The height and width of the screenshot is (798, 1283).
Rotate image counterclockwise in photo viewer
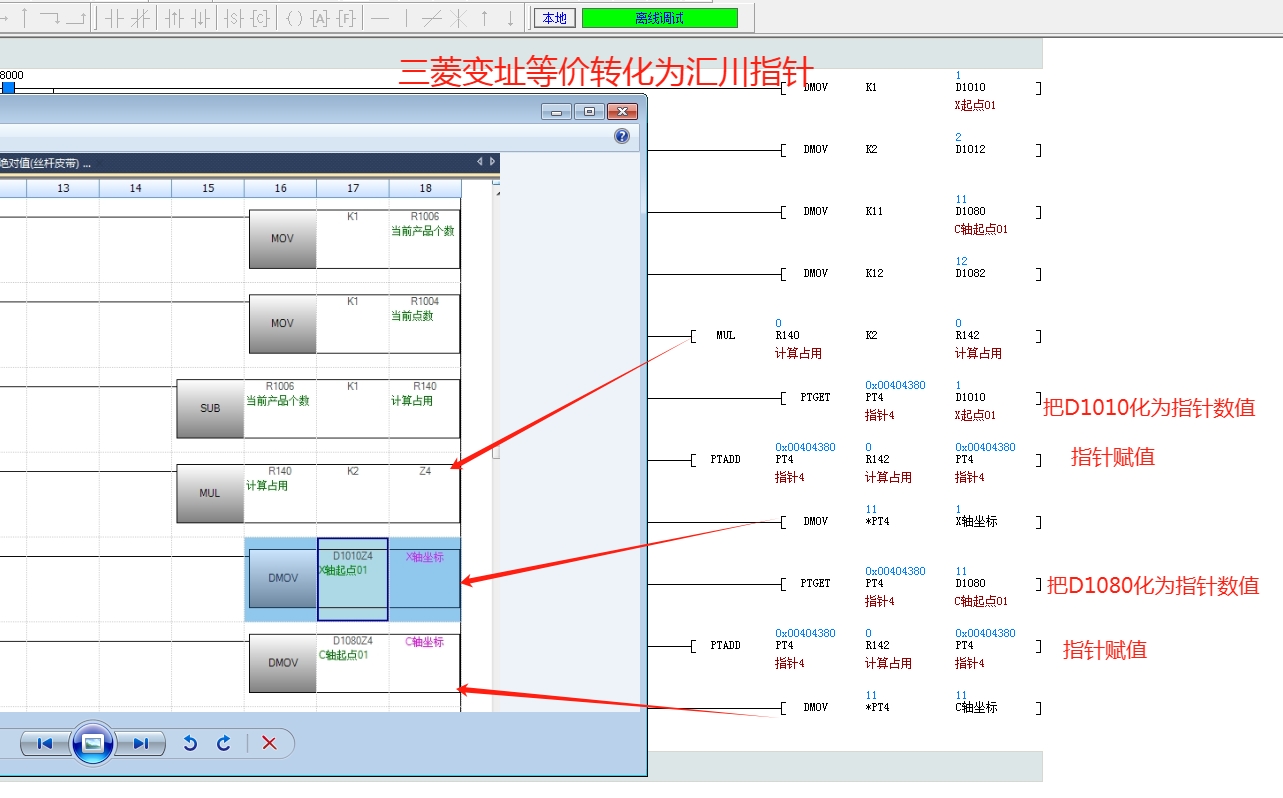pos(190,743)
